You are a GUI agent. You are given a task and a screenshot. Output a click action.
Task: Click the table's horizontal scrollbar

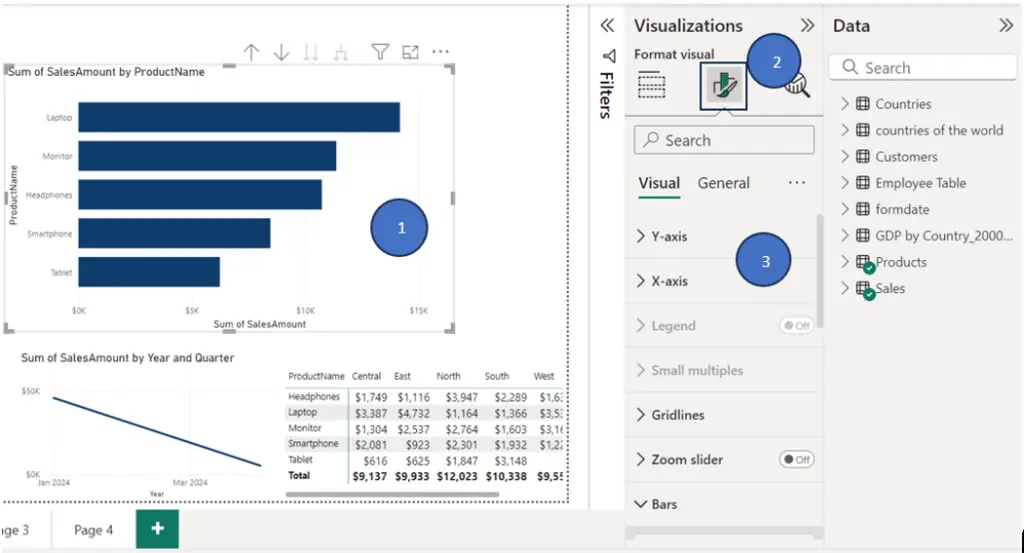coord(392,495)
